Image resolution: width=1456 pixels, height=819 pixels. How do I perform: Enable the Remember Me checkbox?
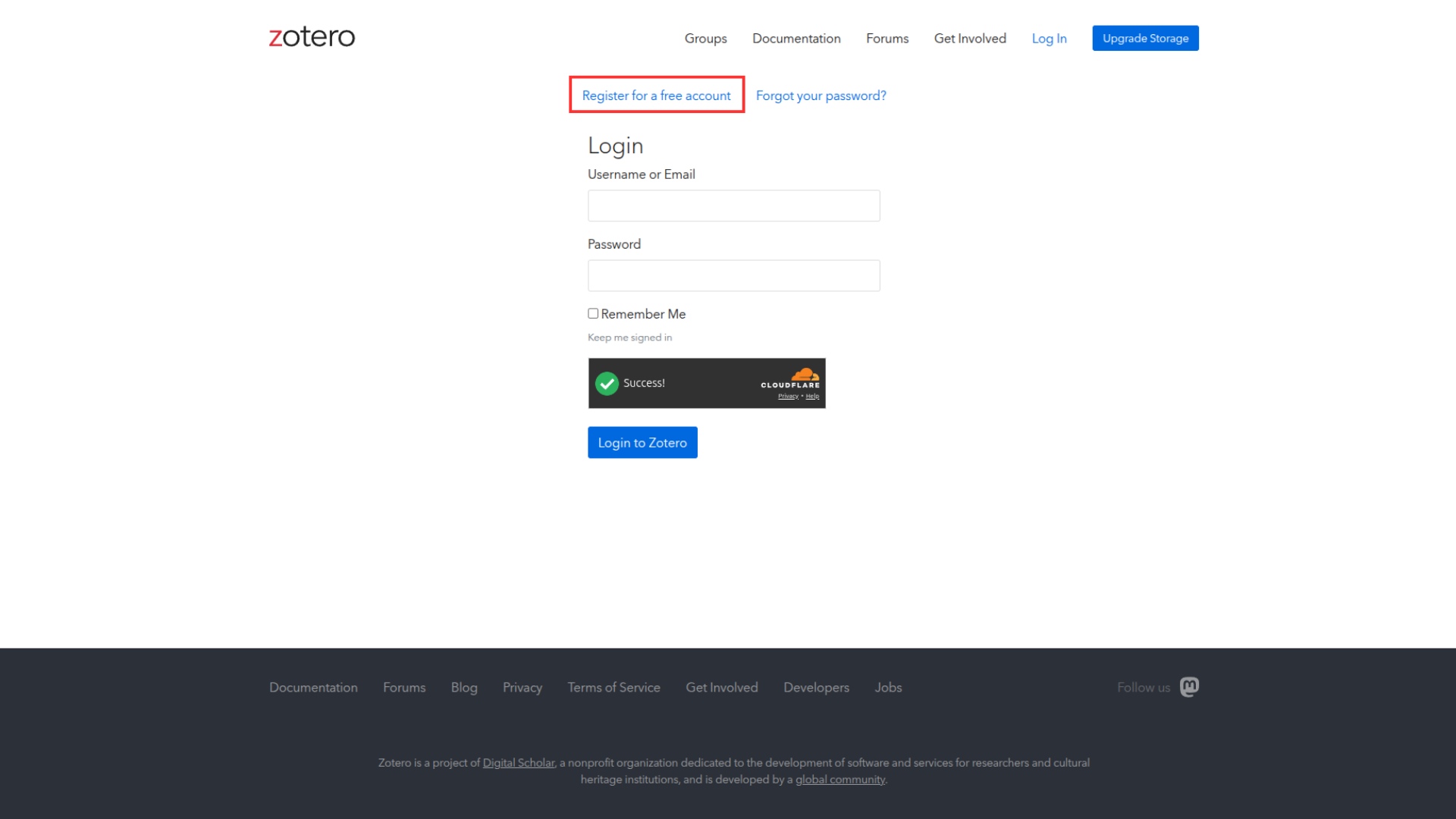[x=593, y=313]
